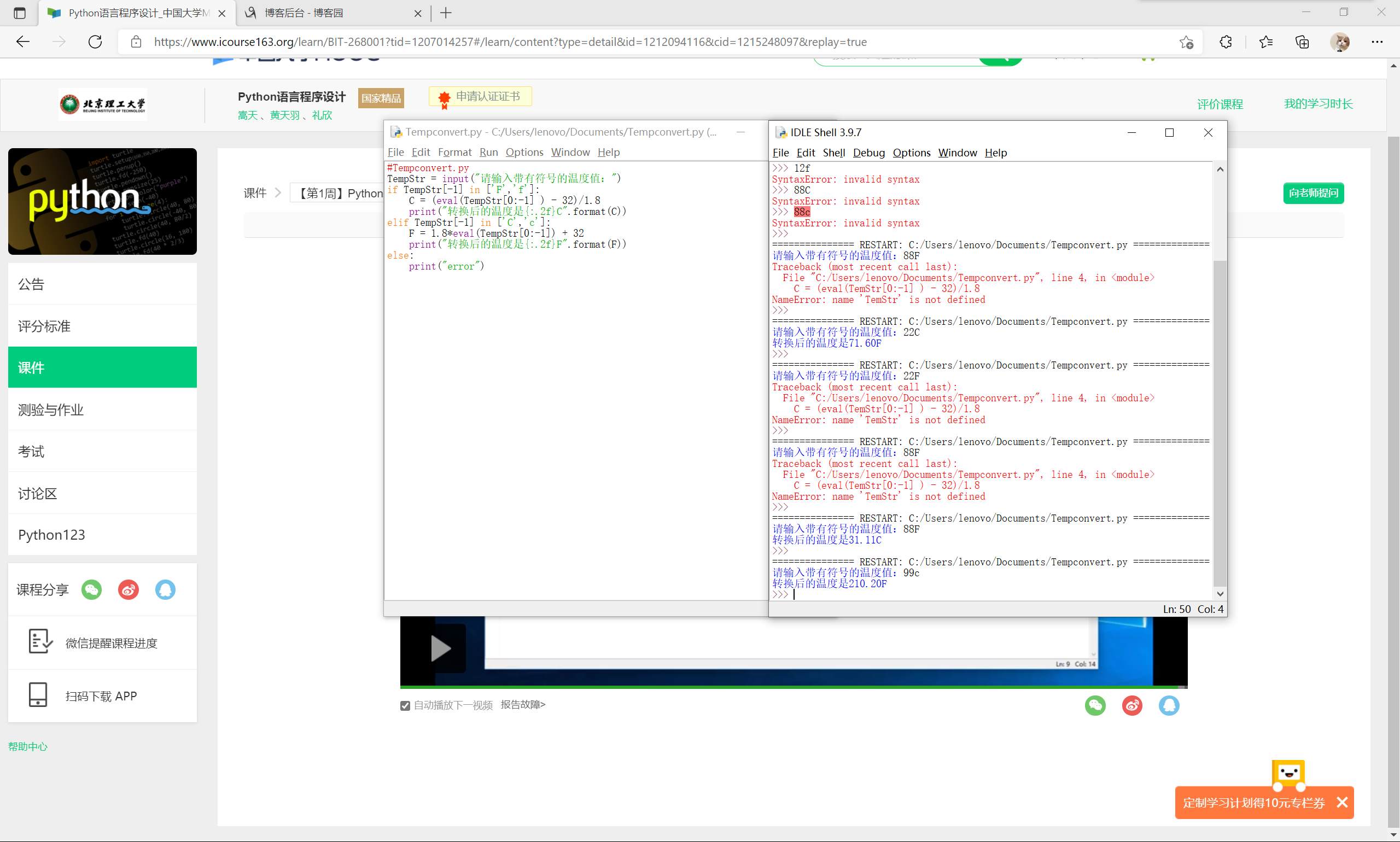This screenshot has width=1400, height=842.
Task: Open the Run menu in Tempconvert editor
Action: point(488,152)
